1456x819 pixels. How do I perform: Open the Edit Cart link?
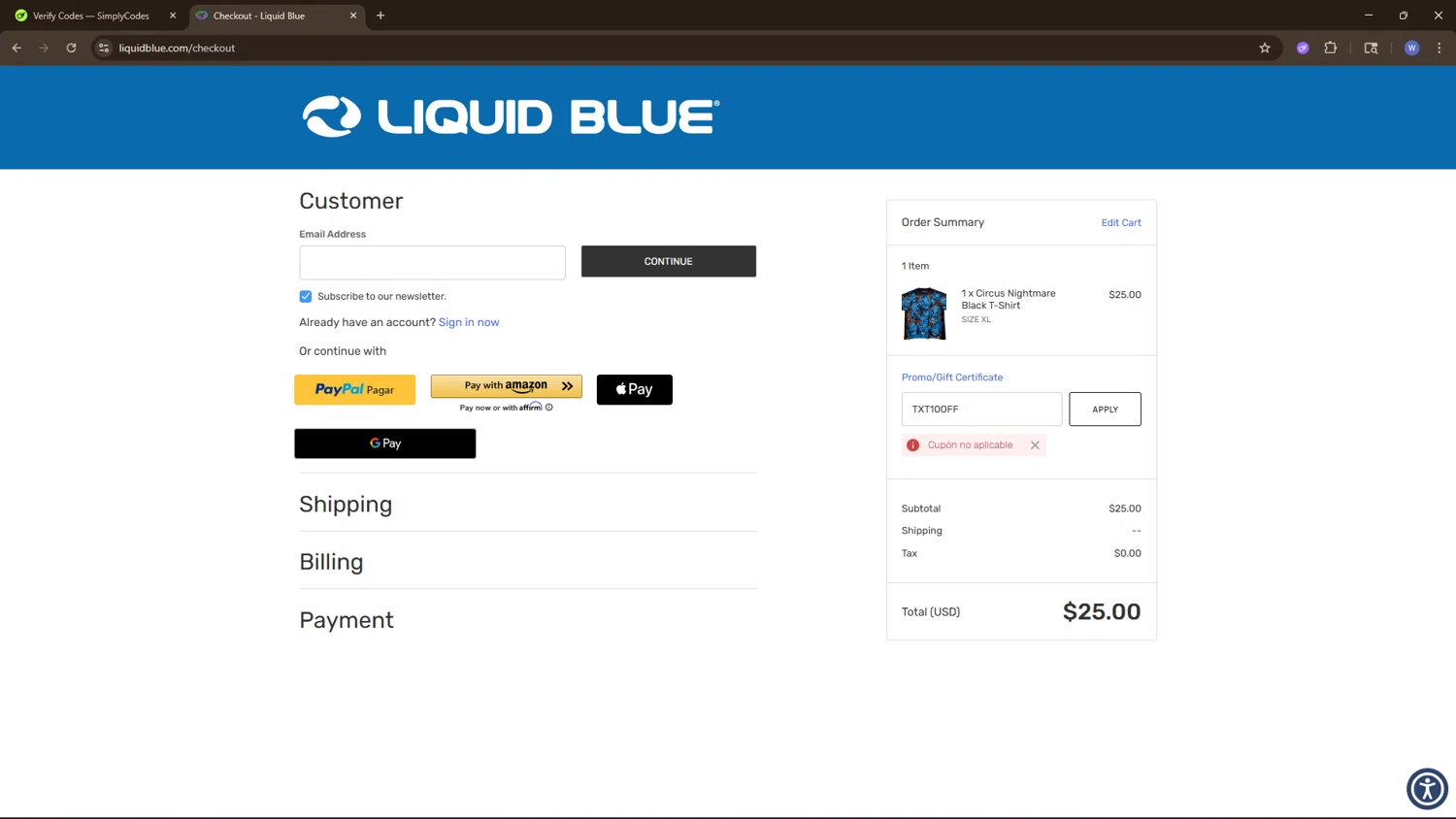pos(1121,222)
